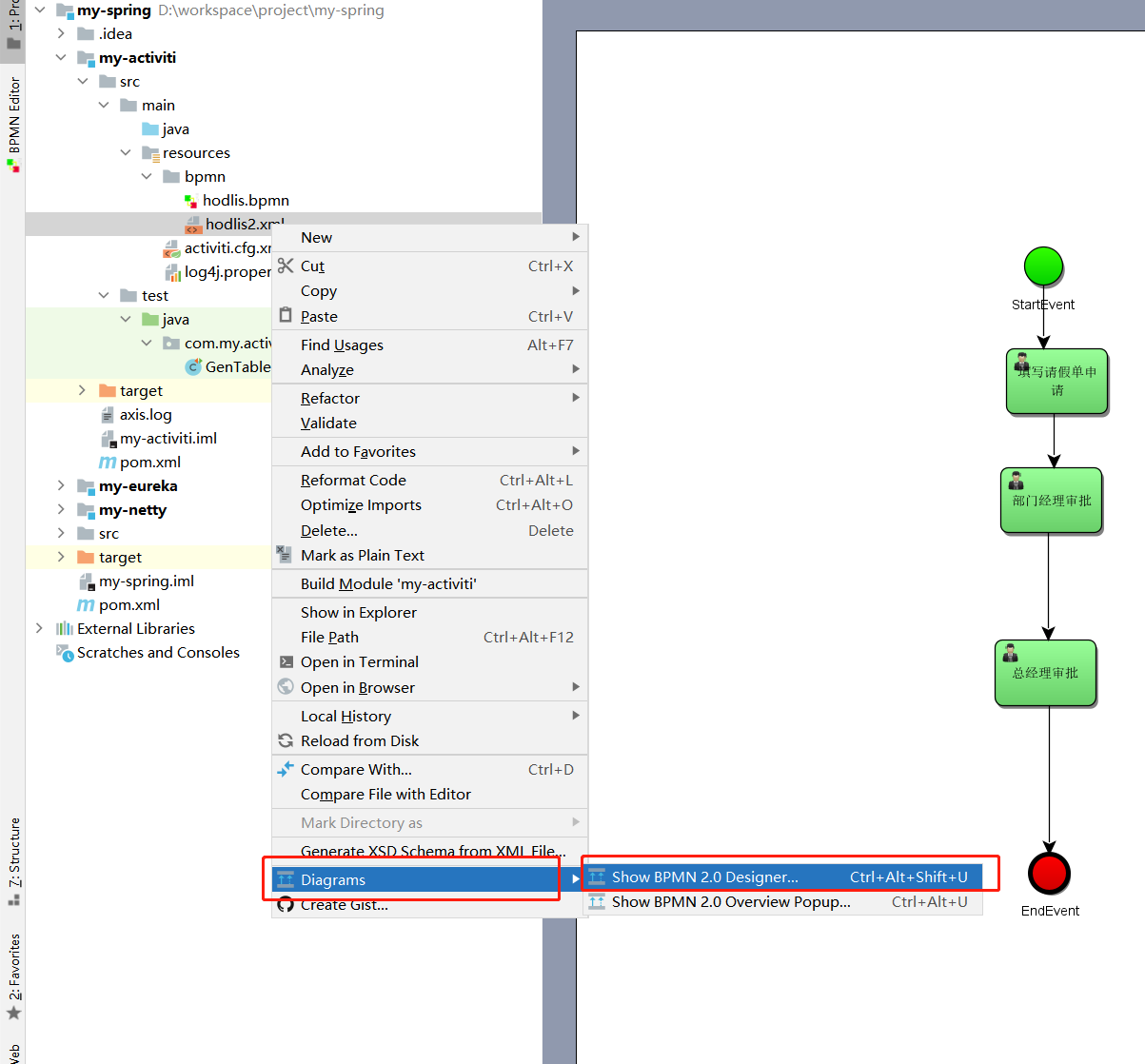The width and height of the screenshot is (1145, 1064).
Task: Click the hodlis.bpmn BPMN file icon
Action: [x=191, y=200]
